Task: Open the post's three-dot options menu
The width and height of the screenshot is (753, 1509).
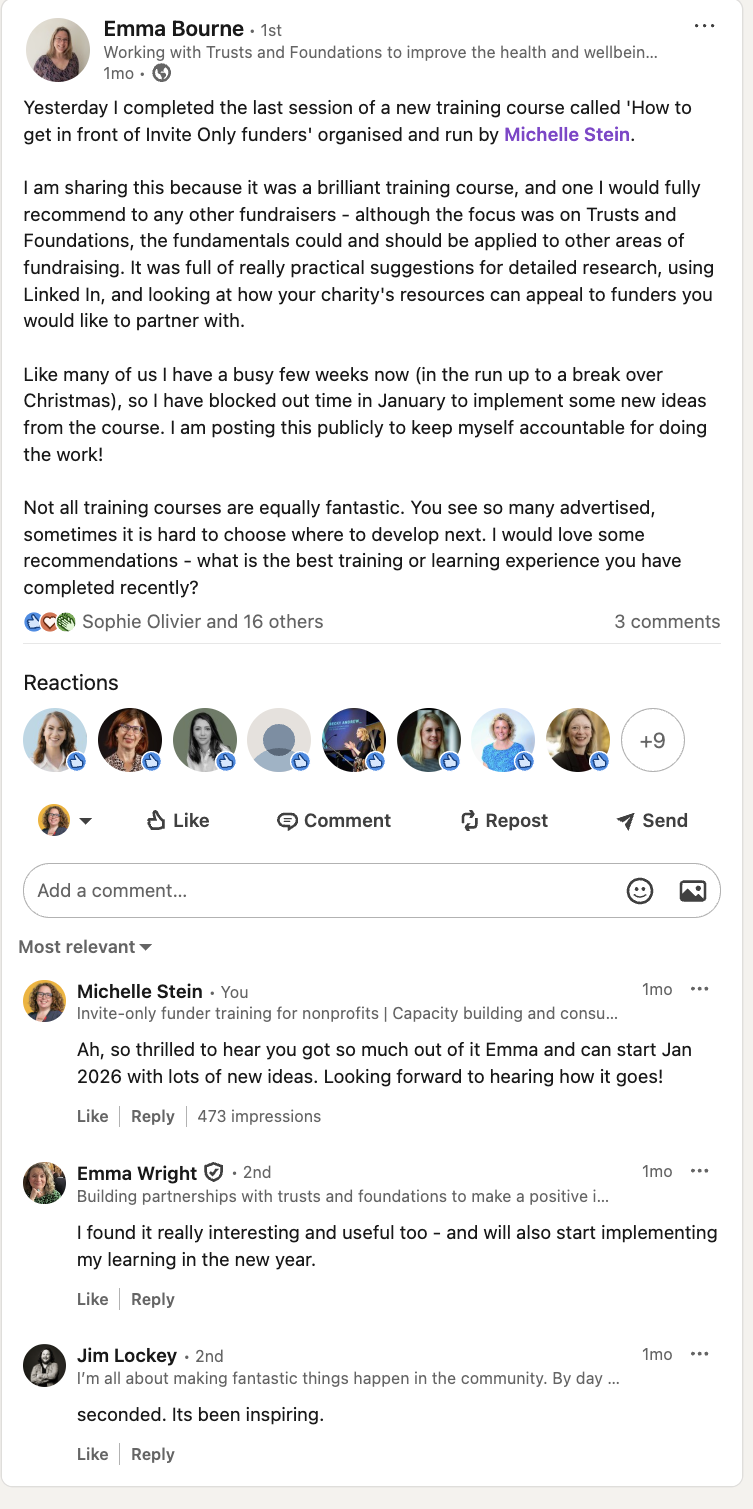Action: click(704, 26)
